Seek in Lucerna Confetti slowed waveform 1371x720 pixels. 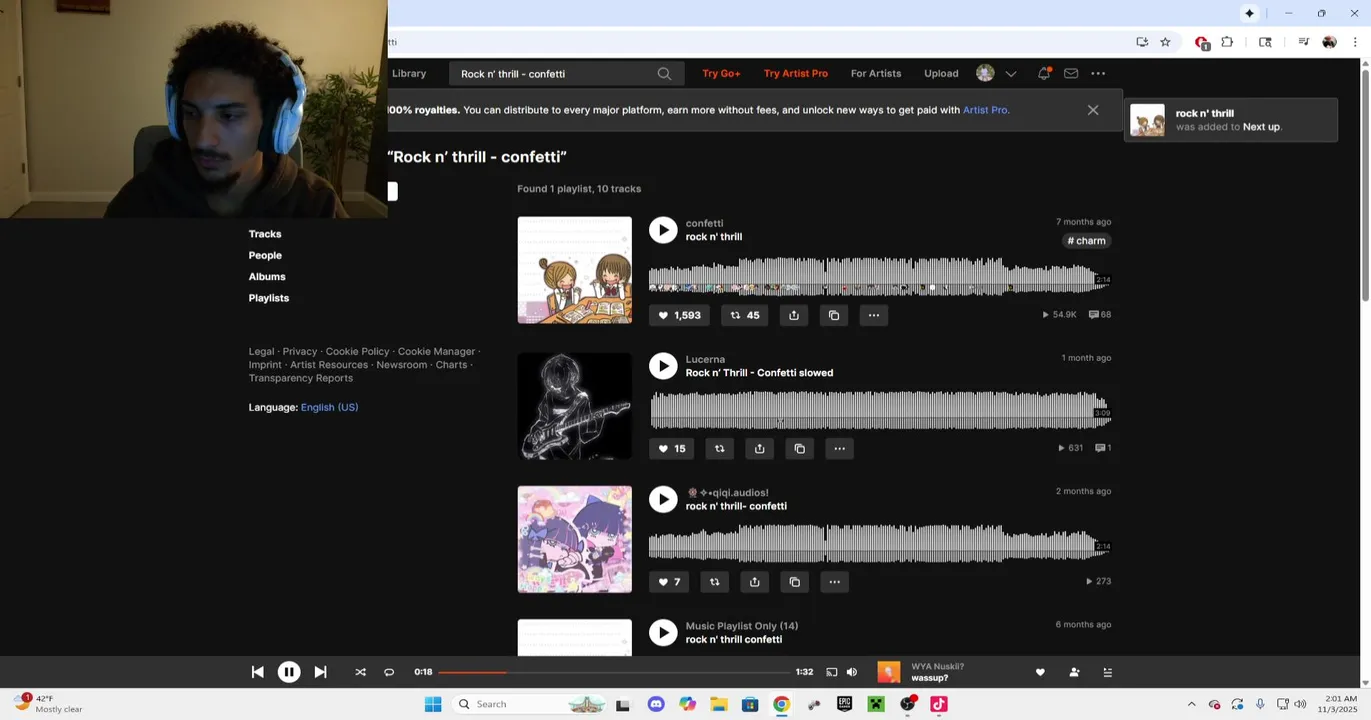point(879,410)
